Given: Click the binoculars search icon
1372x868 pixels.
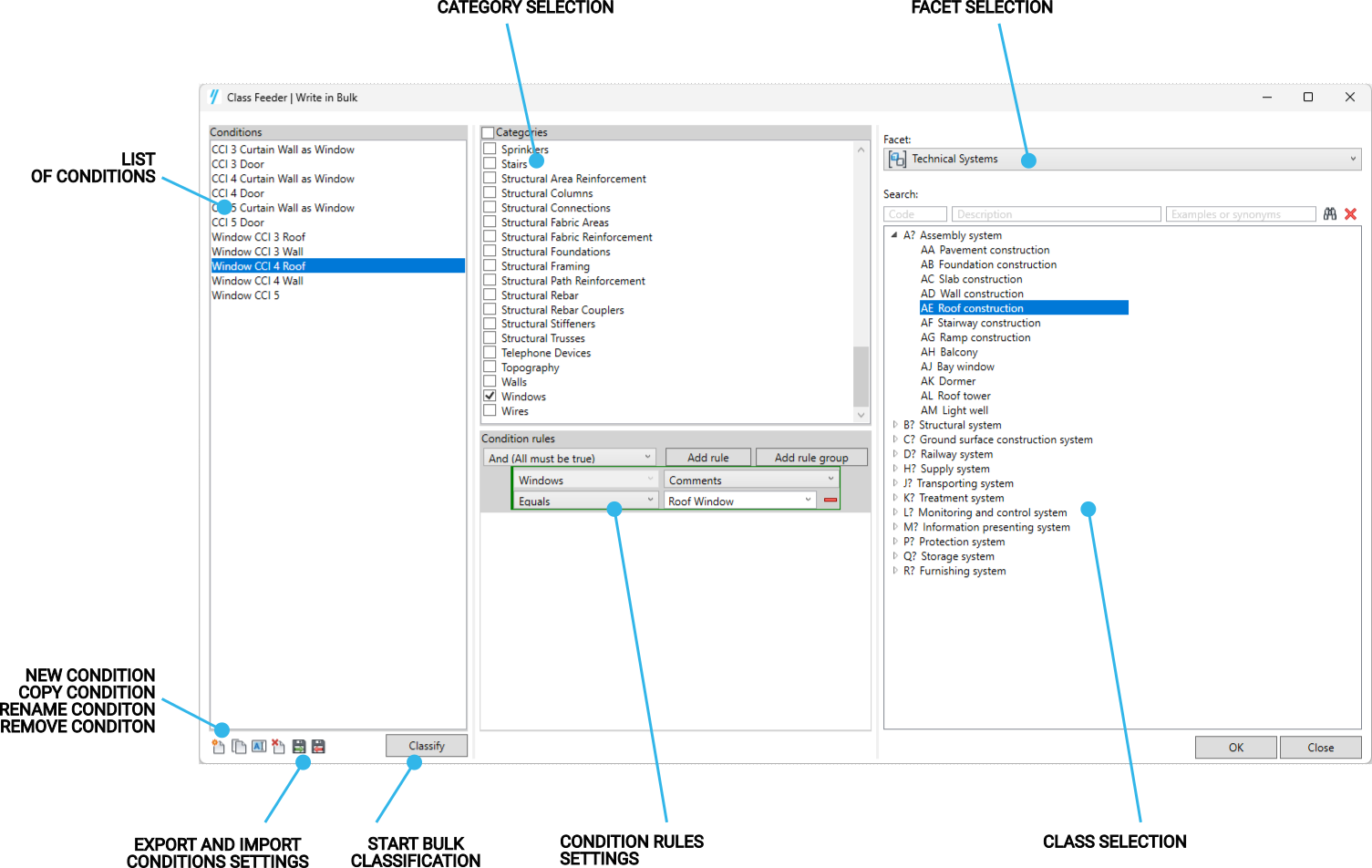Looking at the screenshot, I should coord(1330,214).
